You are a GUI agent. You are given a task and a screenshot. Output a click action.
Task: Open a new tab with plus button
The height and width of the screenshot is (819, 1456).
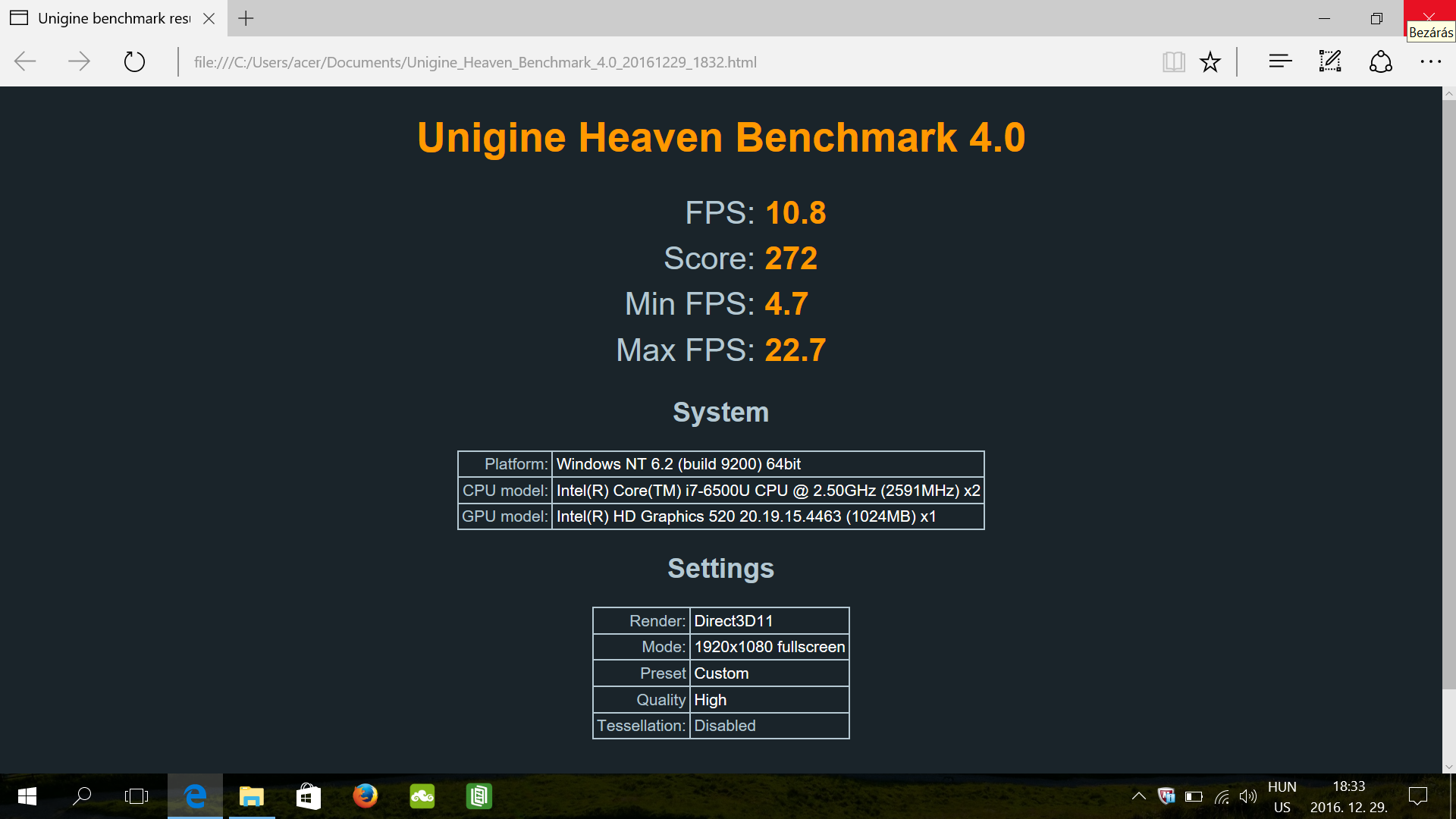[246, 18]
